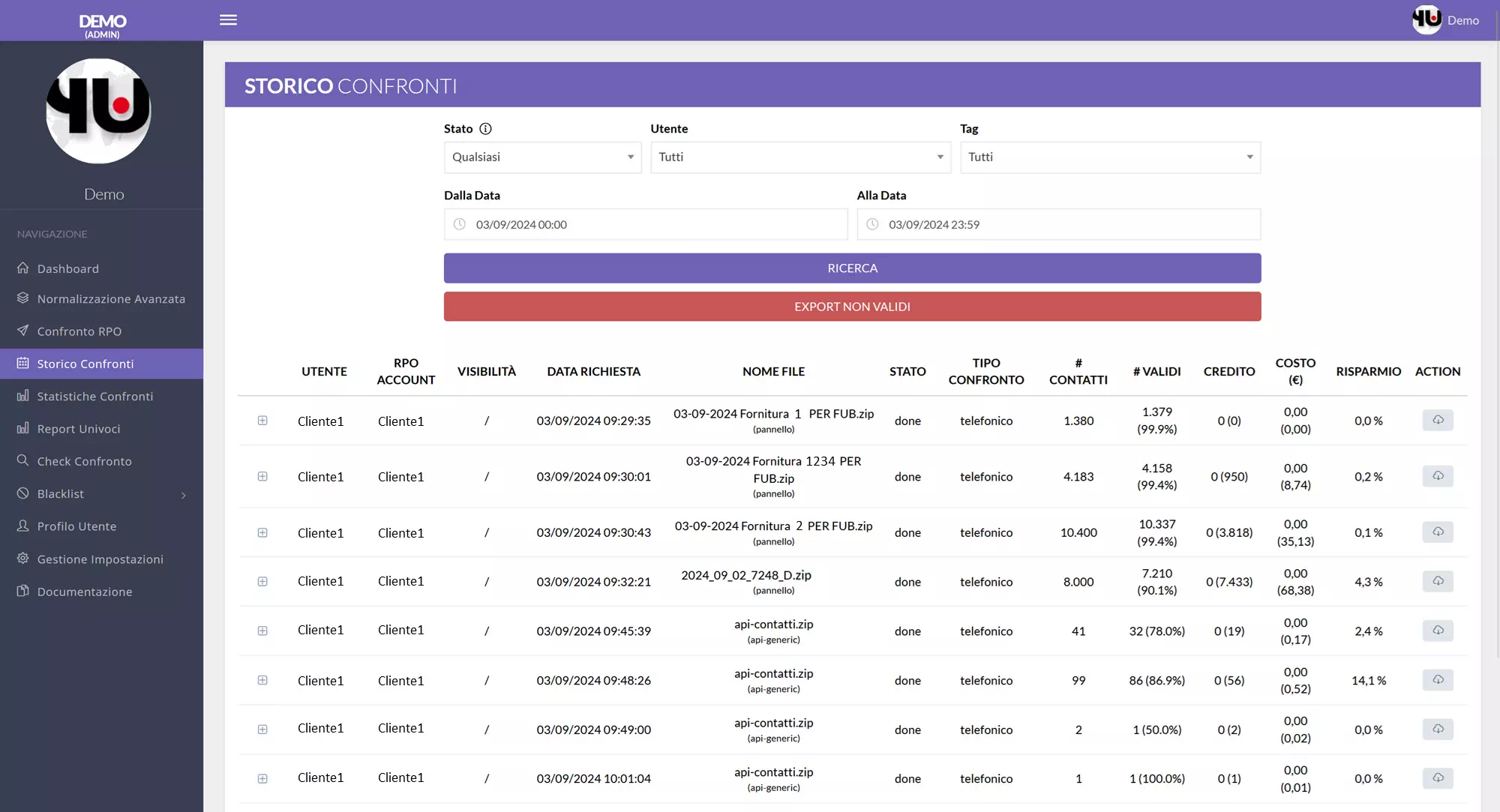This screenshot has height=812, width=1500.
Task: Select Normalizzazione Avanzata in the sidebar
Action: point(111,298)
